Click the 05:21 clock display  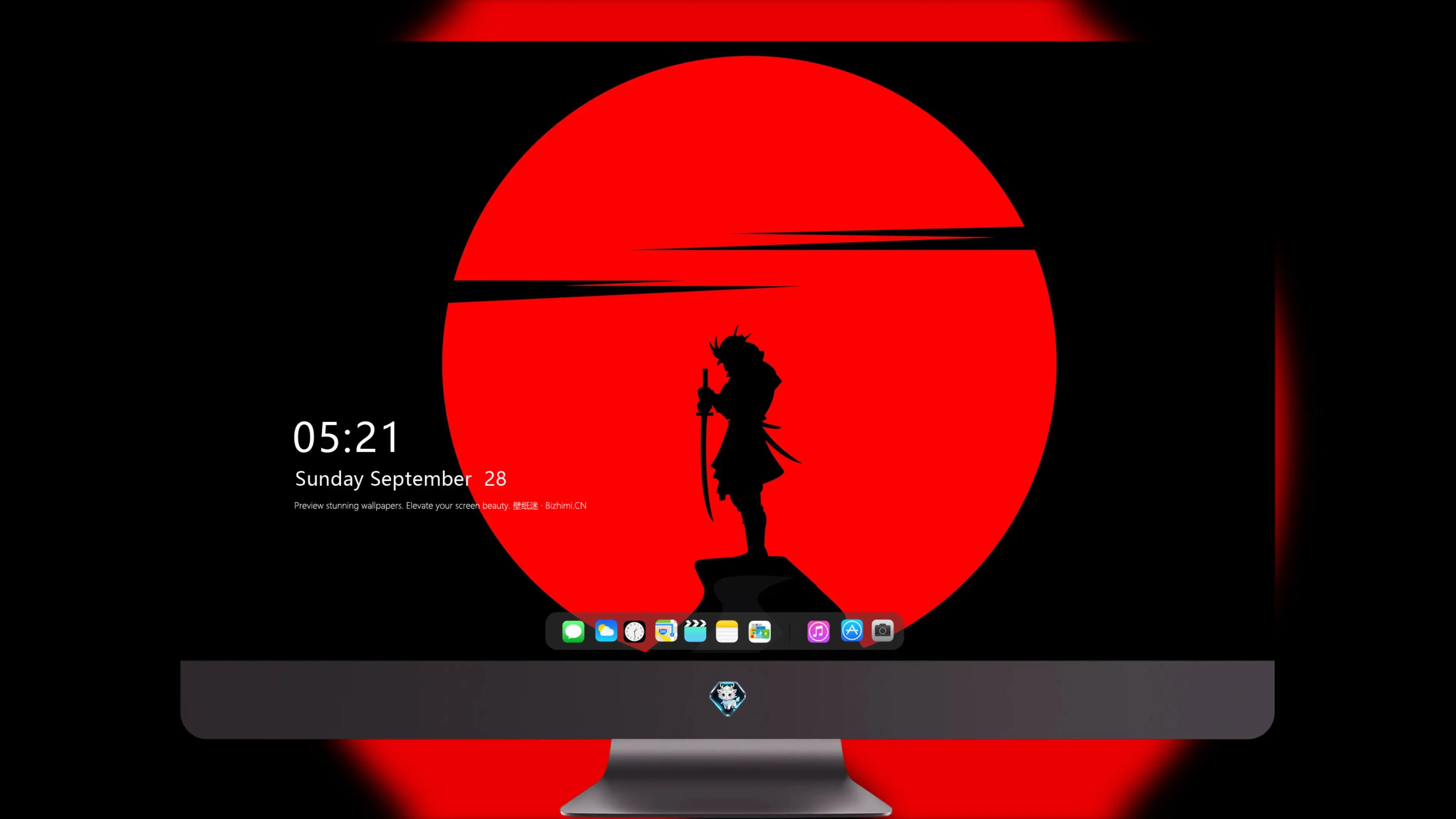tap(346, 438)
